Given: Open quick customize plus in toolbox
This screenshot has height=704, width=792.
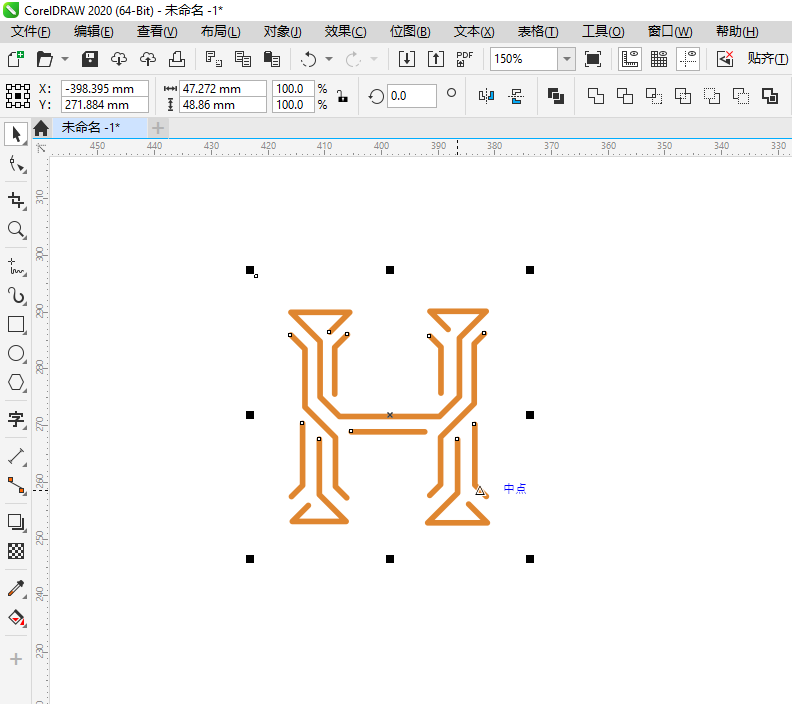Looking at the screenshot, I should (16, 659).
